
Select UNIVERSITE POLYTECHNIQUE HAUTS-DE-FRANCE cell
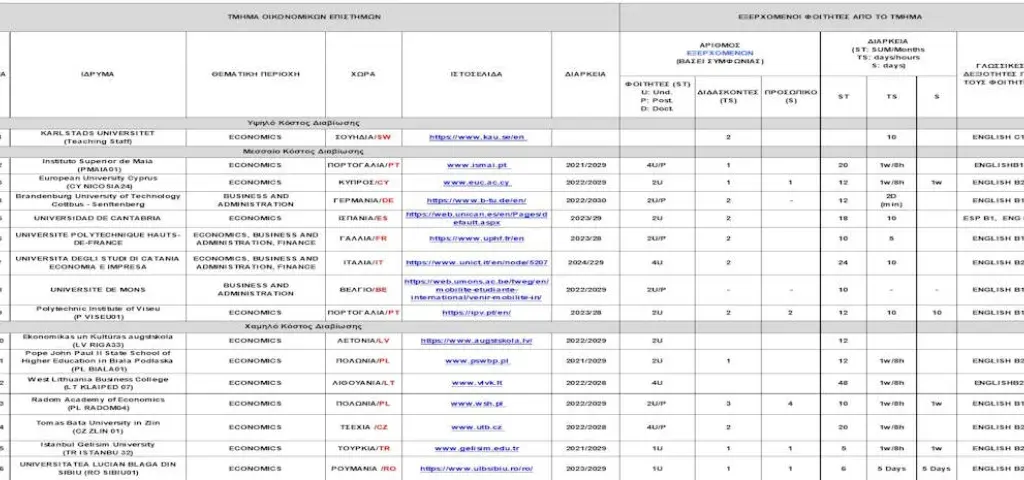pos(98,238)
